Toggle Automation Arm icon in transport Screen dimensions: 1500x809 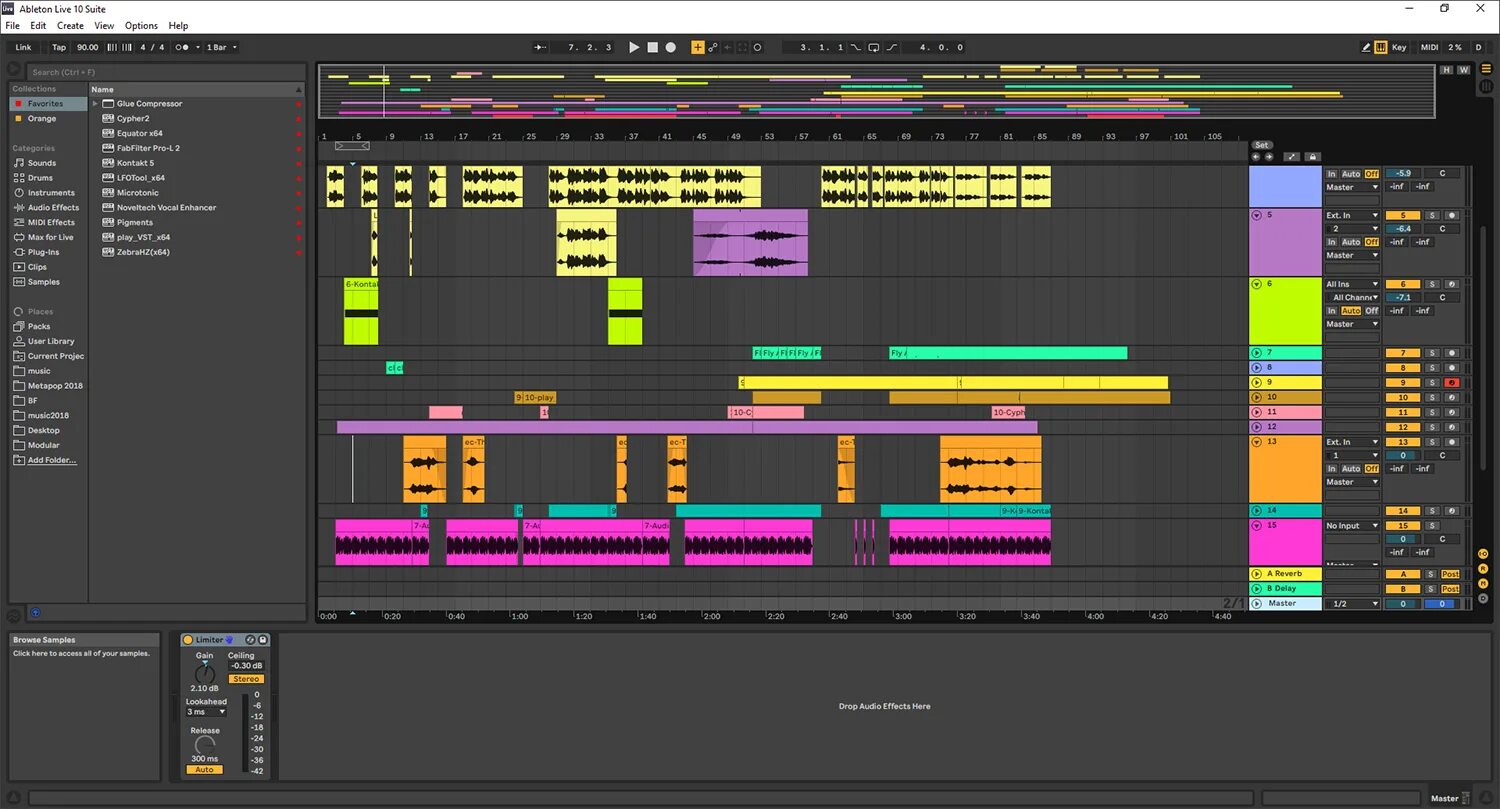tap(713, 47)
